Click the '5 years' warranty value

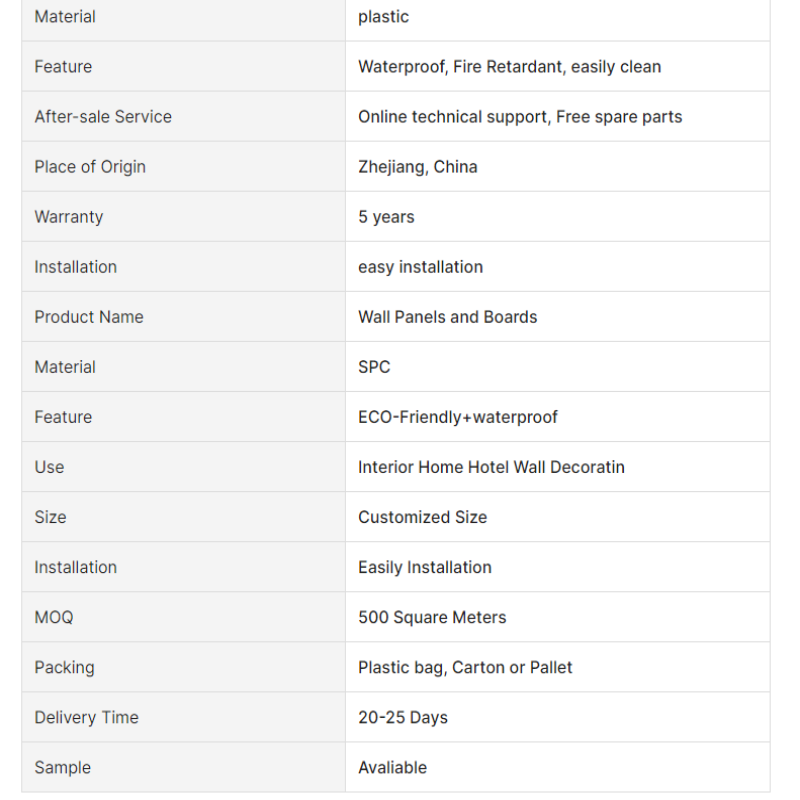[386, 217]
